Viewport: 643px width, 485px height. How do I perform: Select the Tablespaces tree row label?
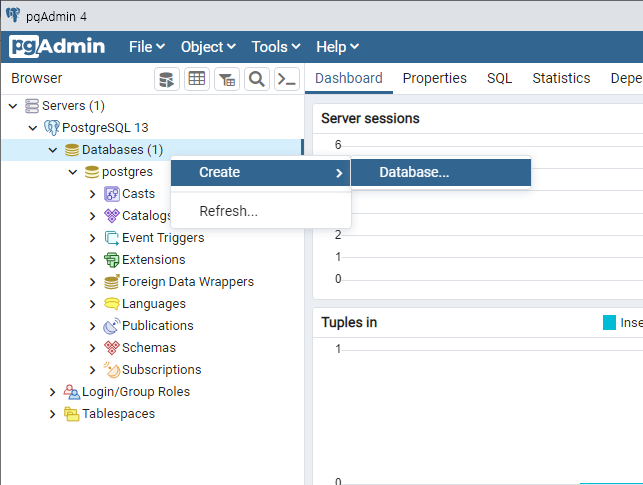coord(119,414)
